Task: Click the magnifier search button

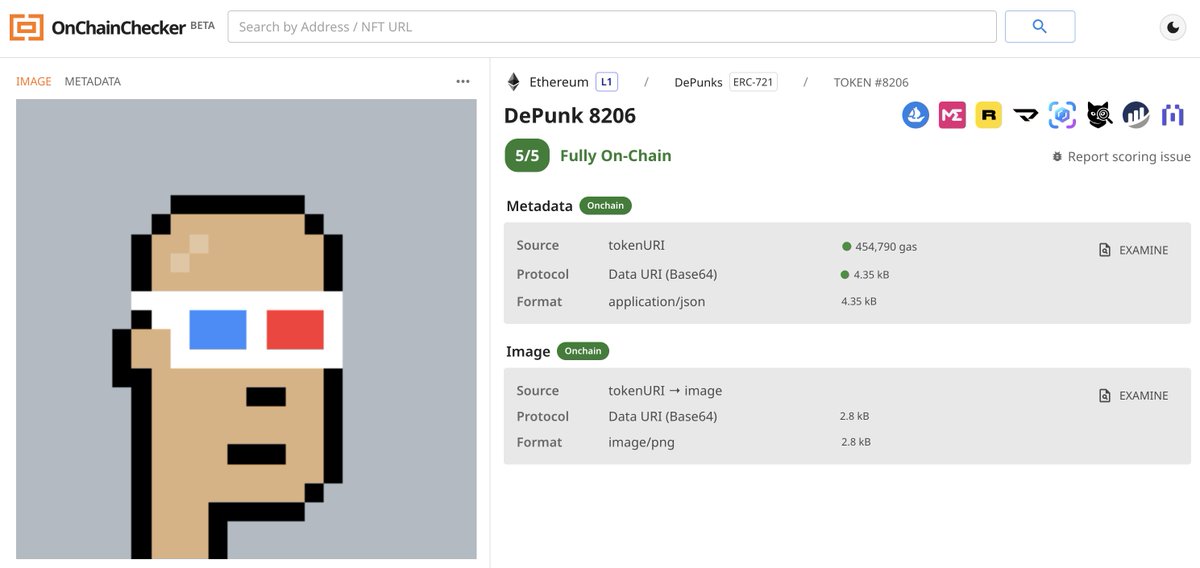Action: point(1040,27)
